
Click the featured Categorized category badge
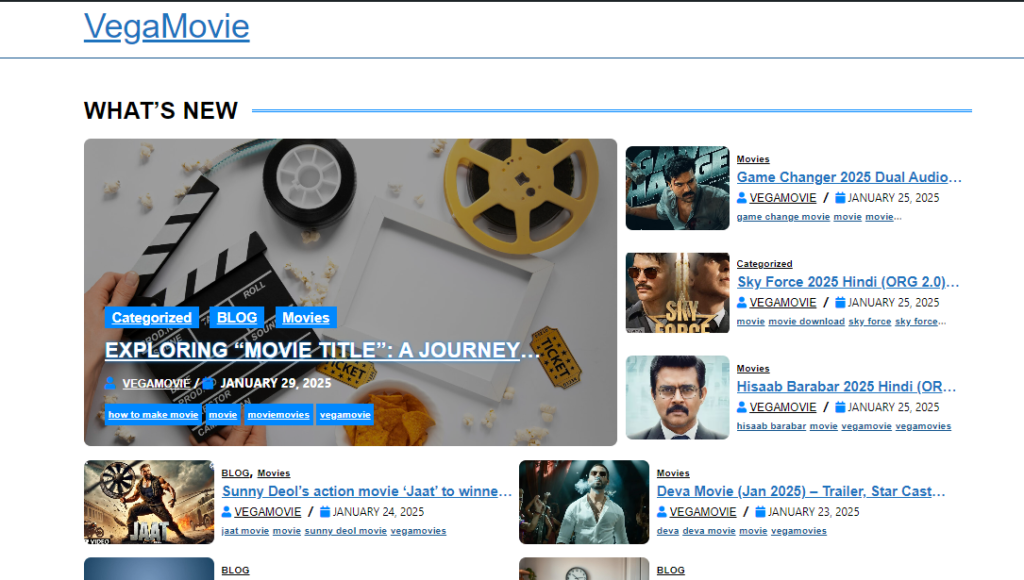[x=152, y=317]
